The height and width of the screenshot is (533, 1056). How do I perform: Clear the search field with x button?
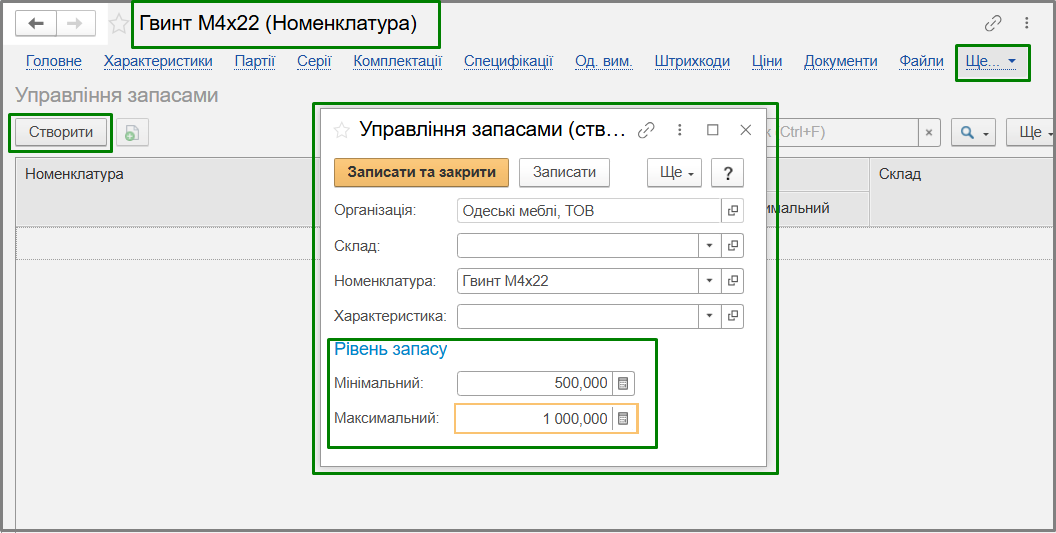tap(929, 133)
